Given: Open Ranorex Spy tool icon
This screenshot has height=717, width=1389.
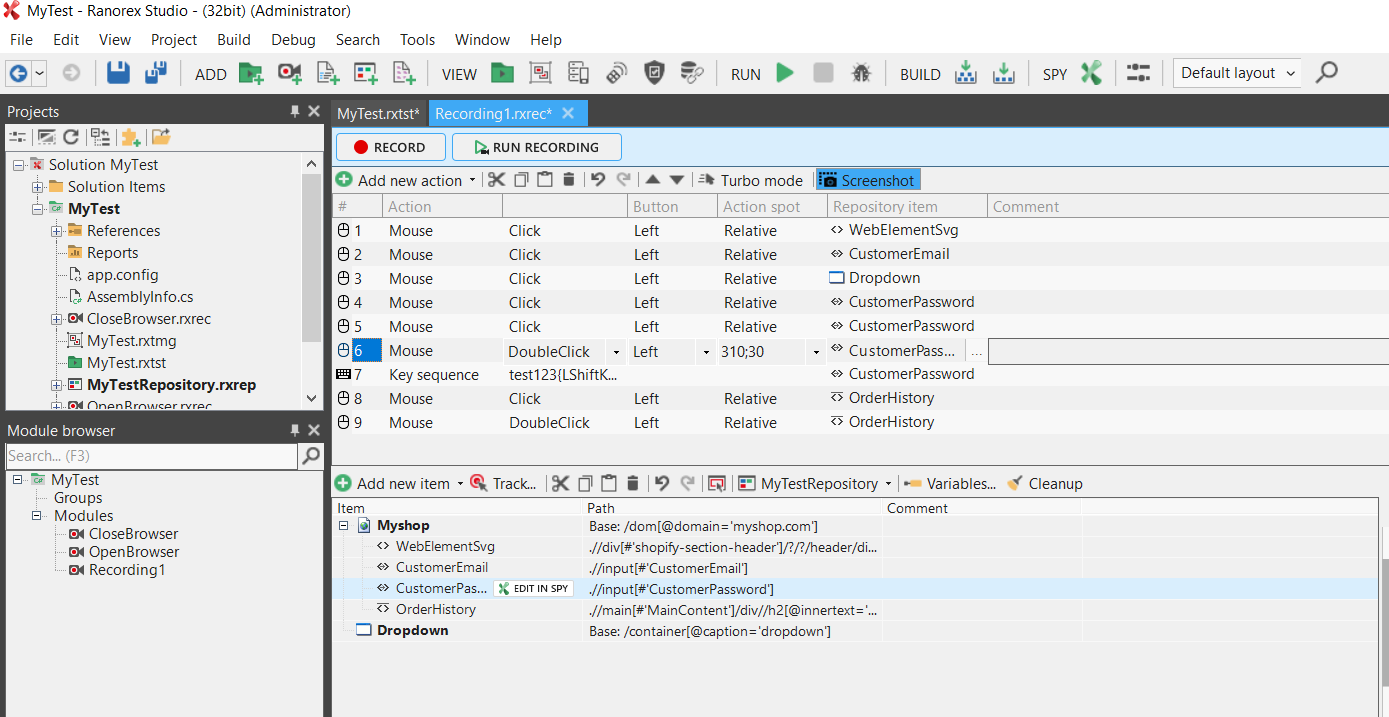Looking at the screenshot, I should 1091,73.
